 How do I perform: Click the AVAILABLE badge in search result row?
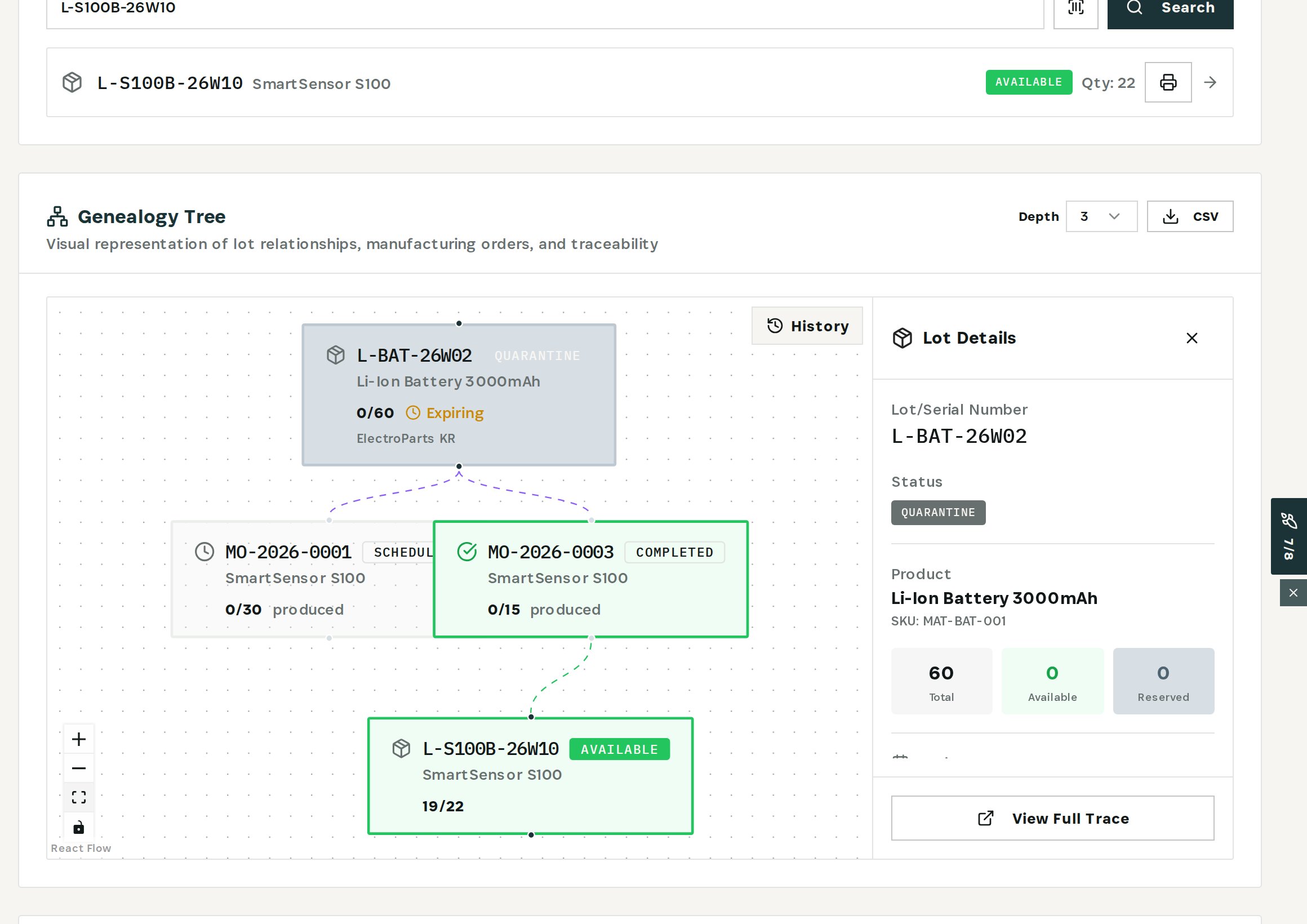point(1029,83)
